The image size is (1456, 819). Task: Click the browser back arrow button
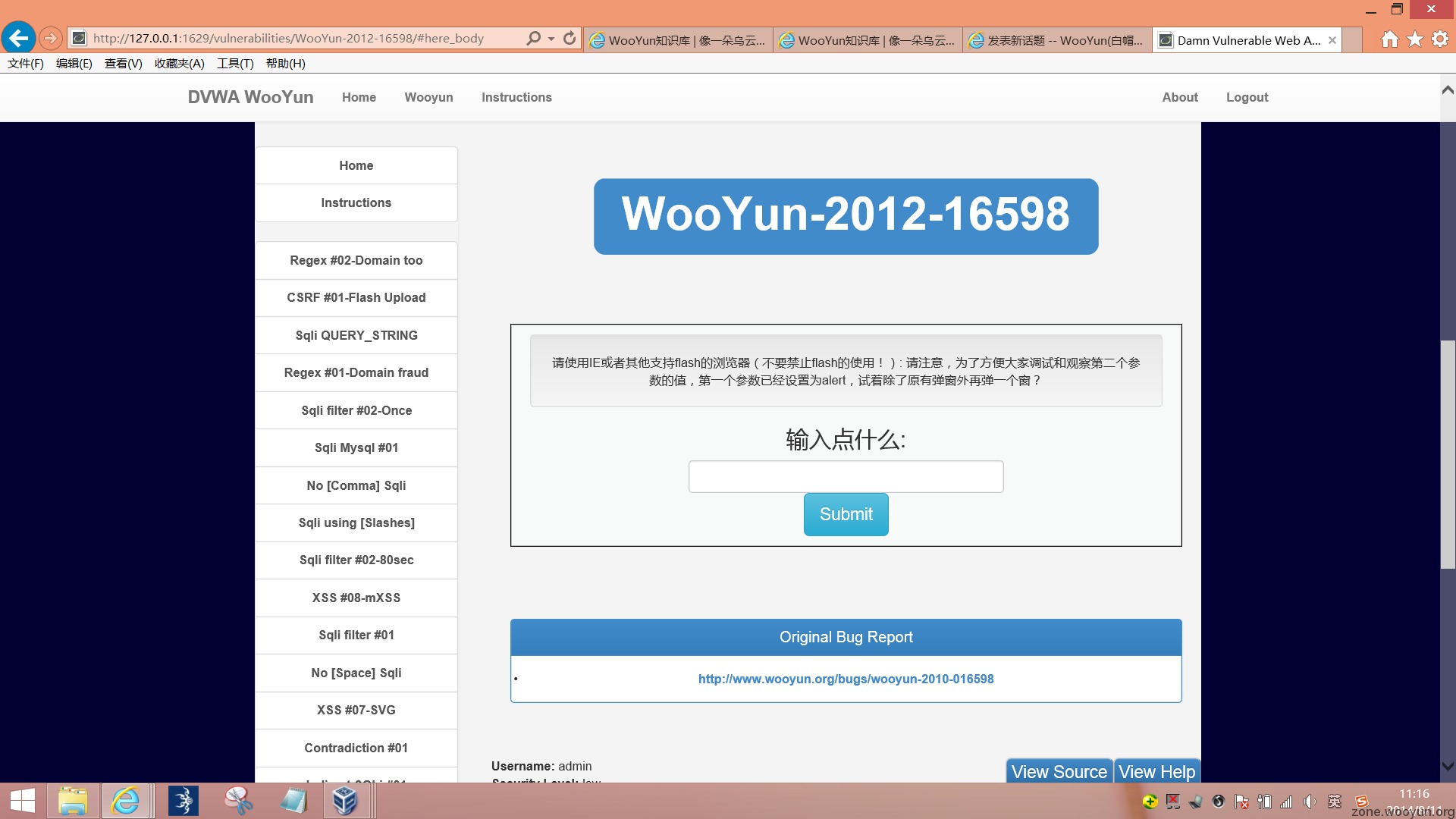pos(18,38)
